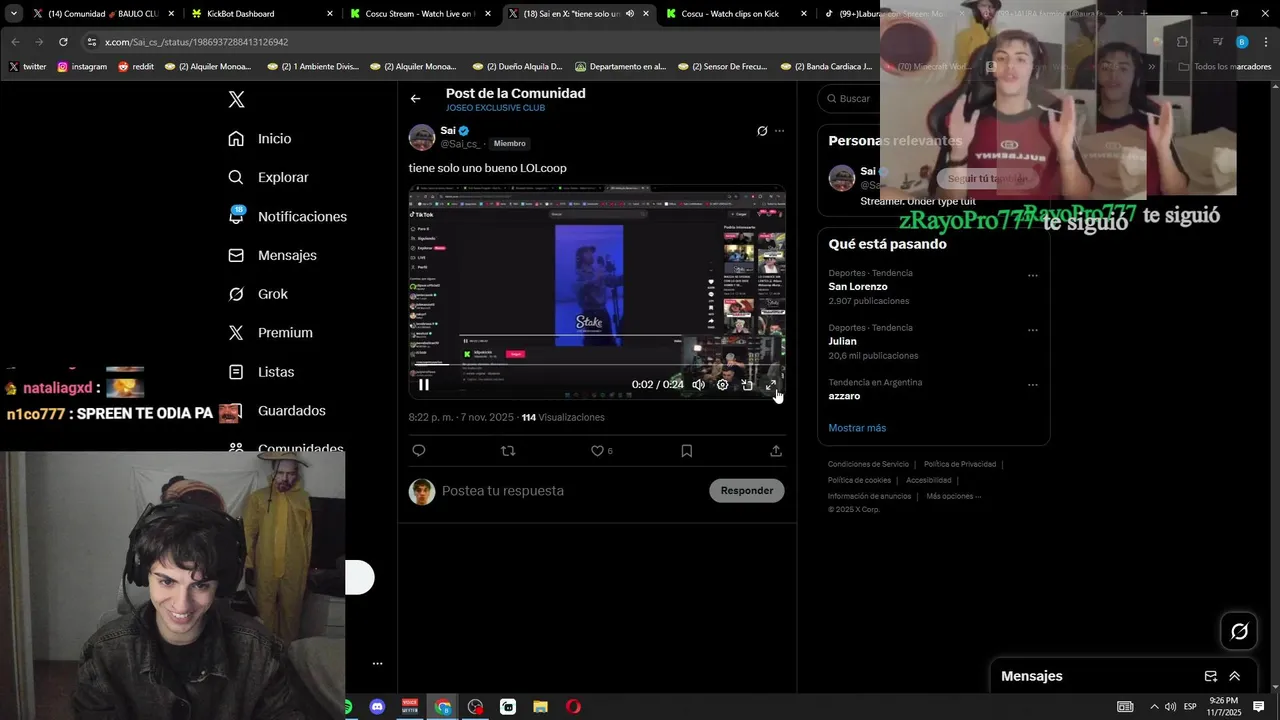
Task: Open Explorar in the sidebar
Action: (268, 177)
